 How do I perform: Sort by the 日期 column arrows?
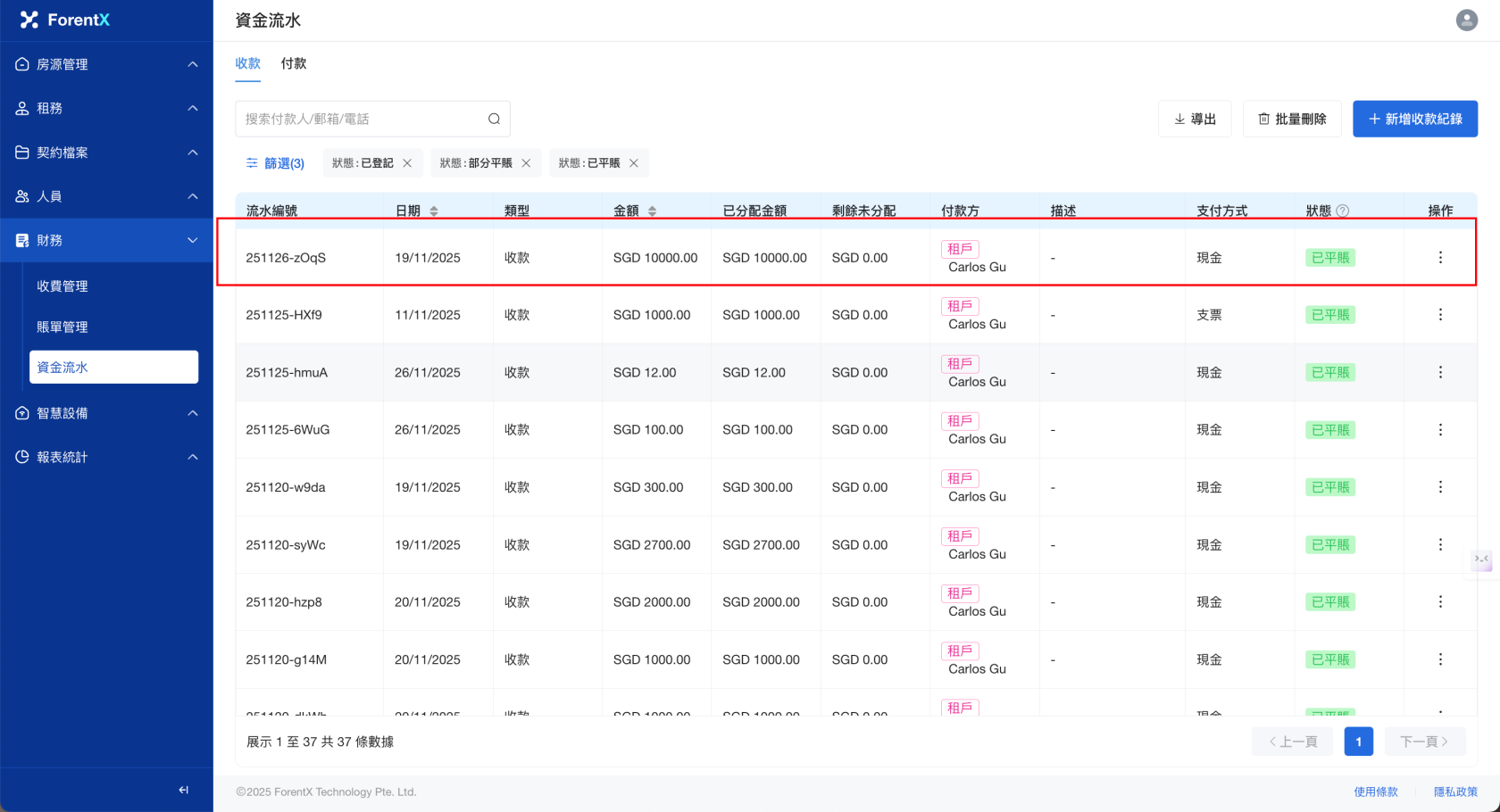[434, 211]
